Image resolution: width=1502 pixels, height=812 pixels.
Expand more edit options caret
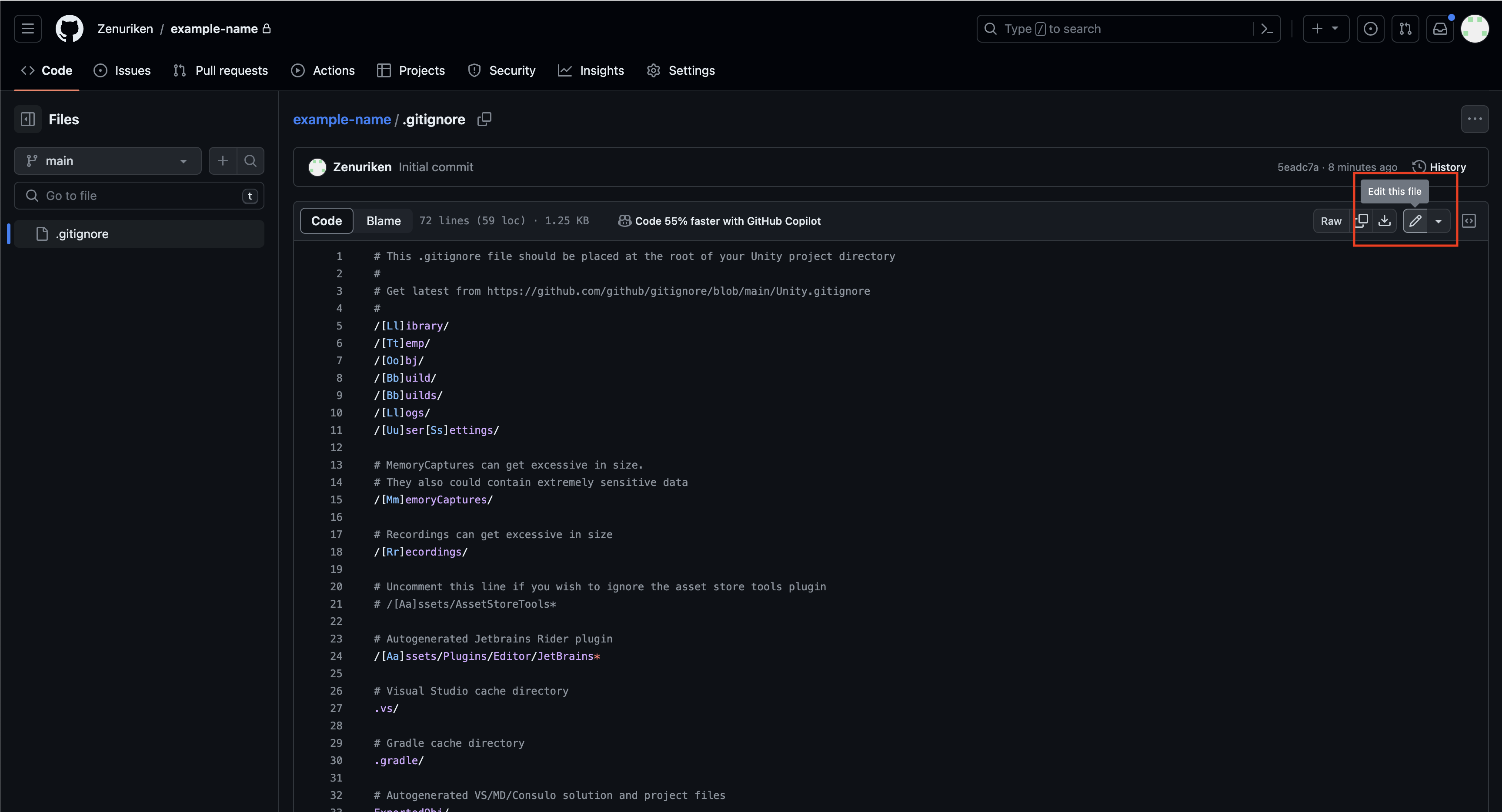click(x=1439, y=221)
